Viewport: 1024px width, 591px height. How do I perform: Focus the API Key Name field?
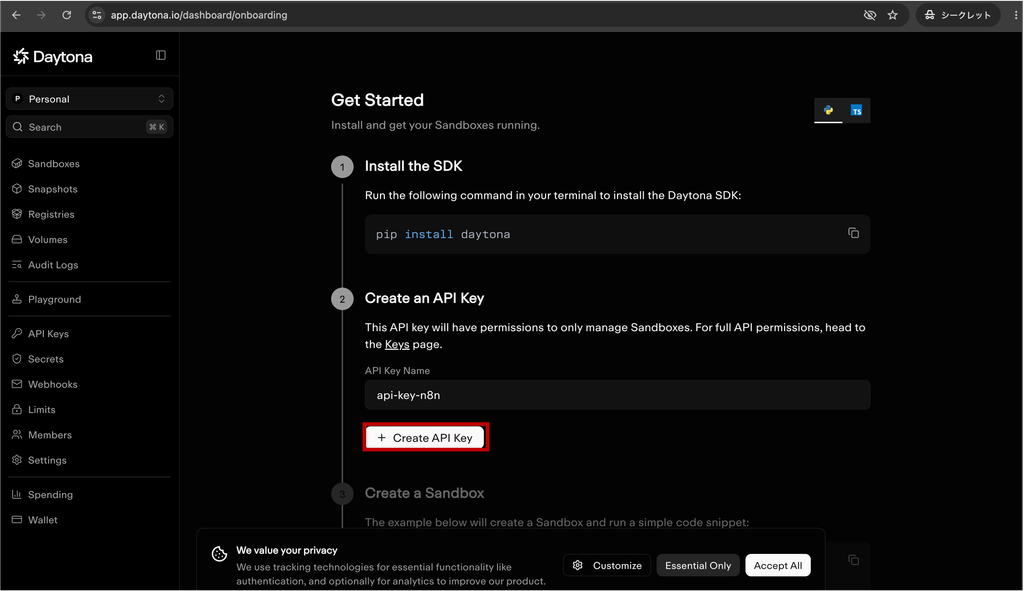click(x=617, y=395)
